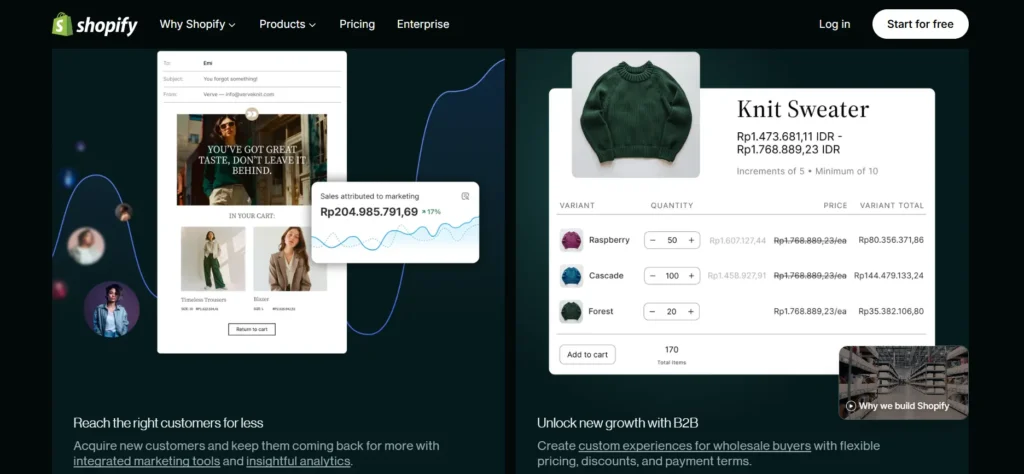Go to the Pricing page
1024x474 pixels.
click(x=357, y=24)
